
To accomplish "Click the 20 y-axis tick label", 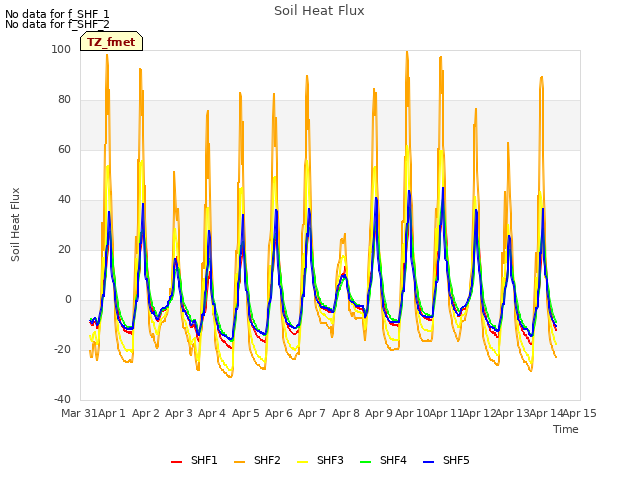I will 64,250.
